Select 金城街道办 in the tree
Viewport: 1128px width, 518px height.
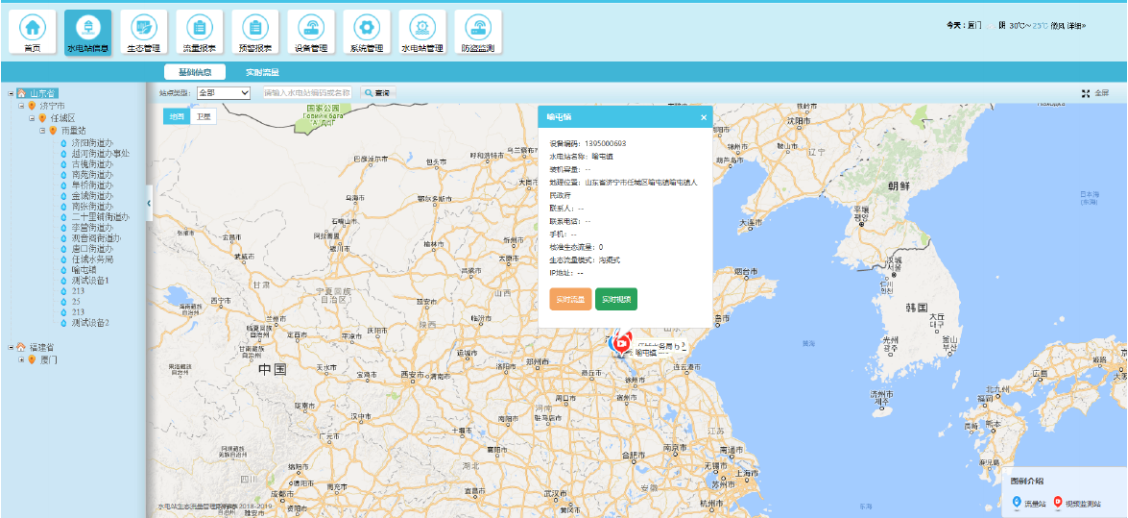click(x=92, y=196)
